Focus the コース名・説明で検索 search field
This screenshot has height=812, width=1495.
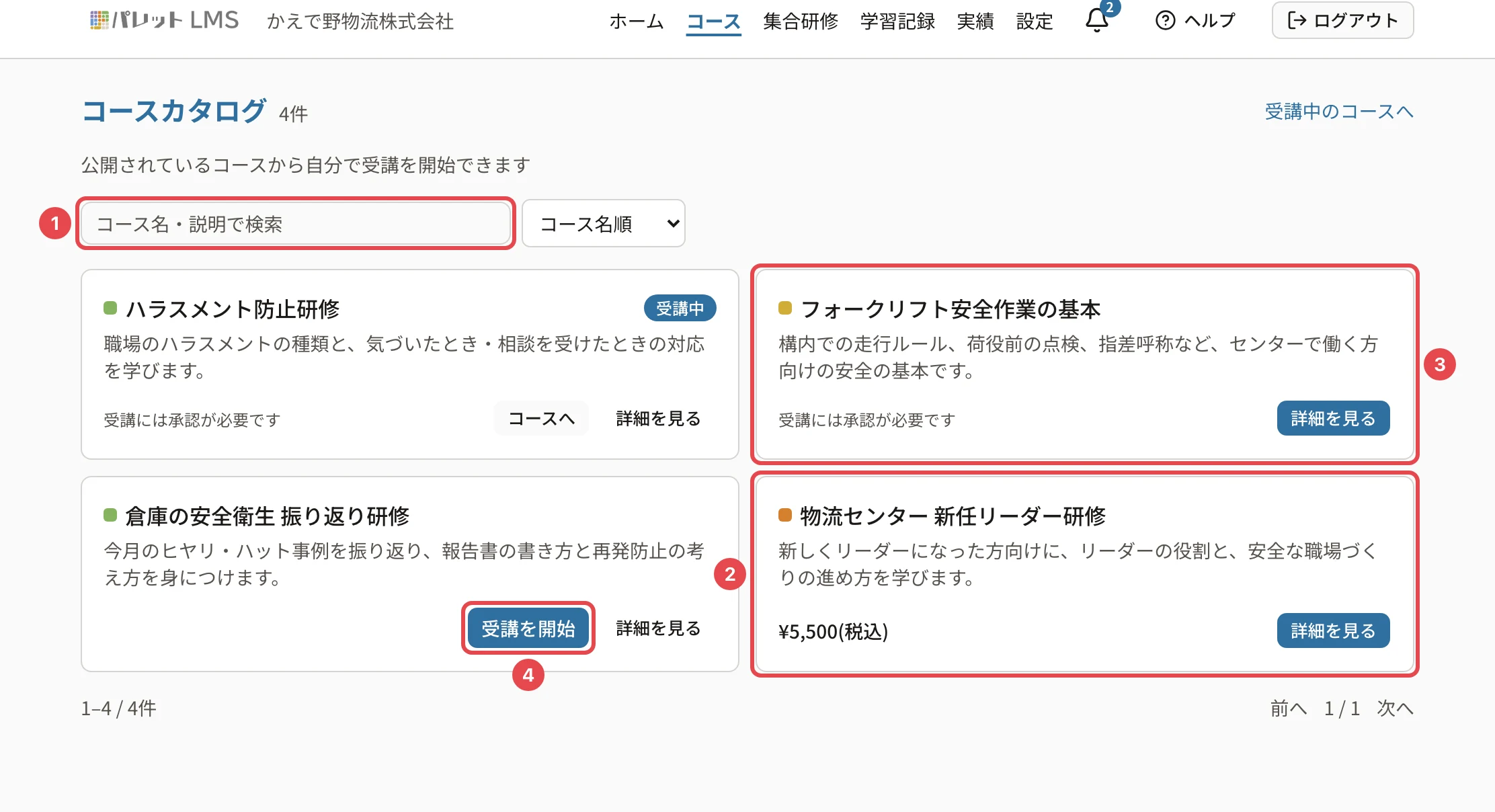pyautogui.click(x=296, y=223)
